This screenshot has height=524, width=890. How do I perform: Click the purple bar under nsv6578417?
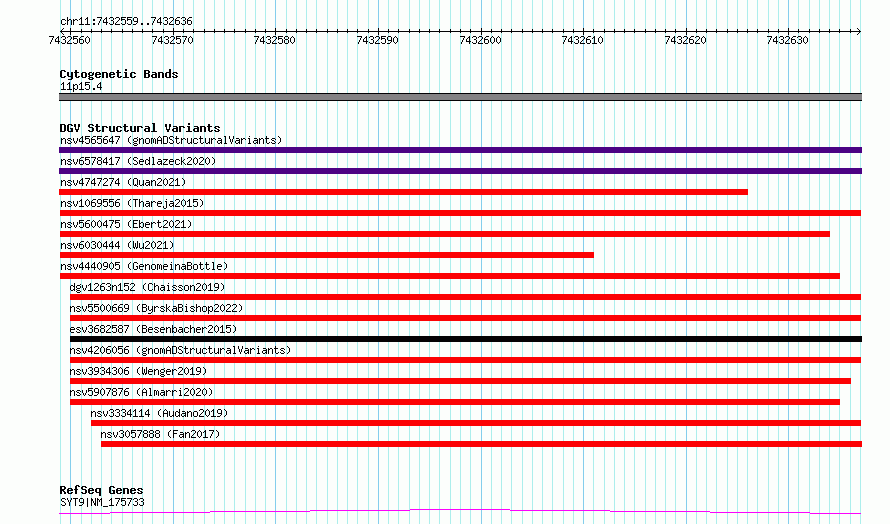[x=460, y=171]
